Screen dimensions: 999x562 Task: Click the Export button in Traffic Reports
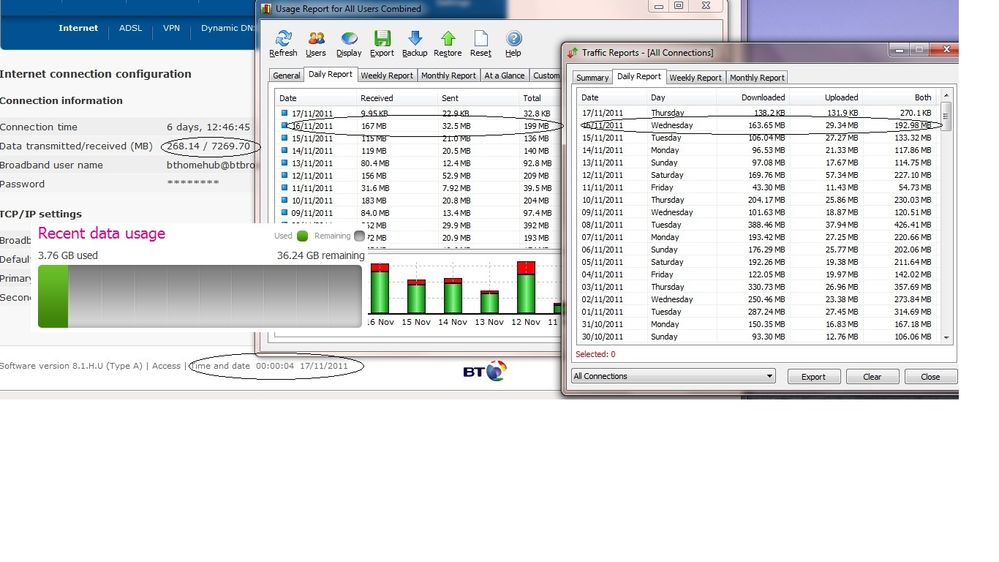tap(813, 377)
